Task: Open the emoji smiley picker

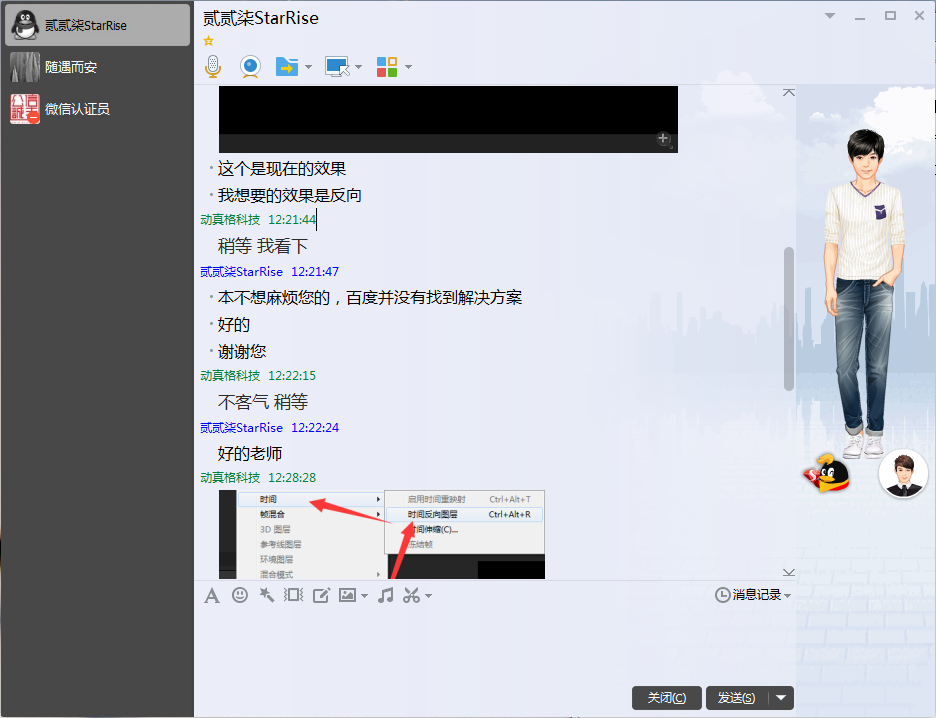Action: click(240, 595)
